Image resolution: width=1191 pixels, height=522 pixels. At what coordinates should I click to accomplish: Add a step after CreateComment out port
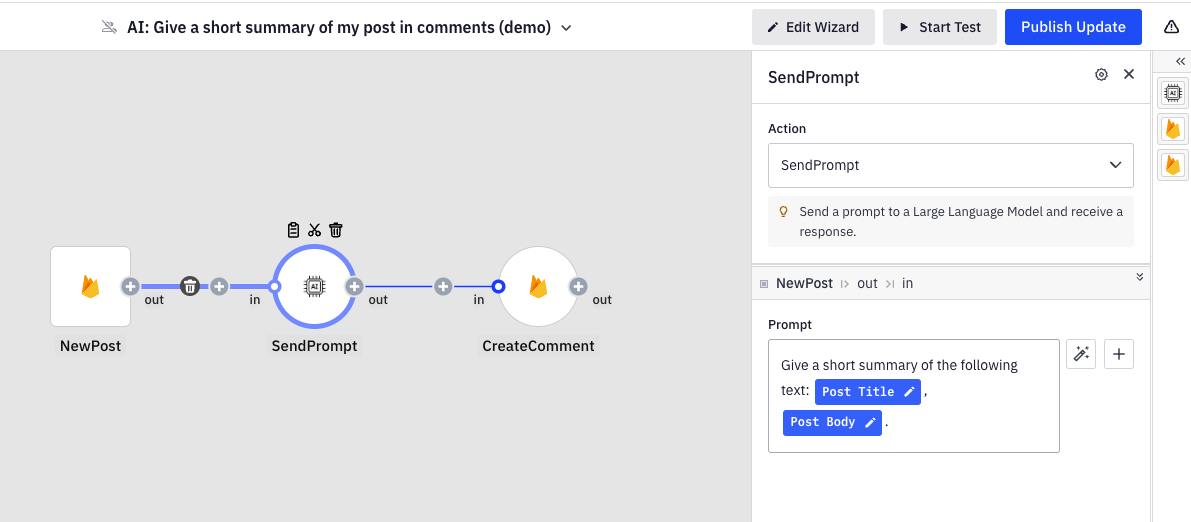tap(578, 287)
